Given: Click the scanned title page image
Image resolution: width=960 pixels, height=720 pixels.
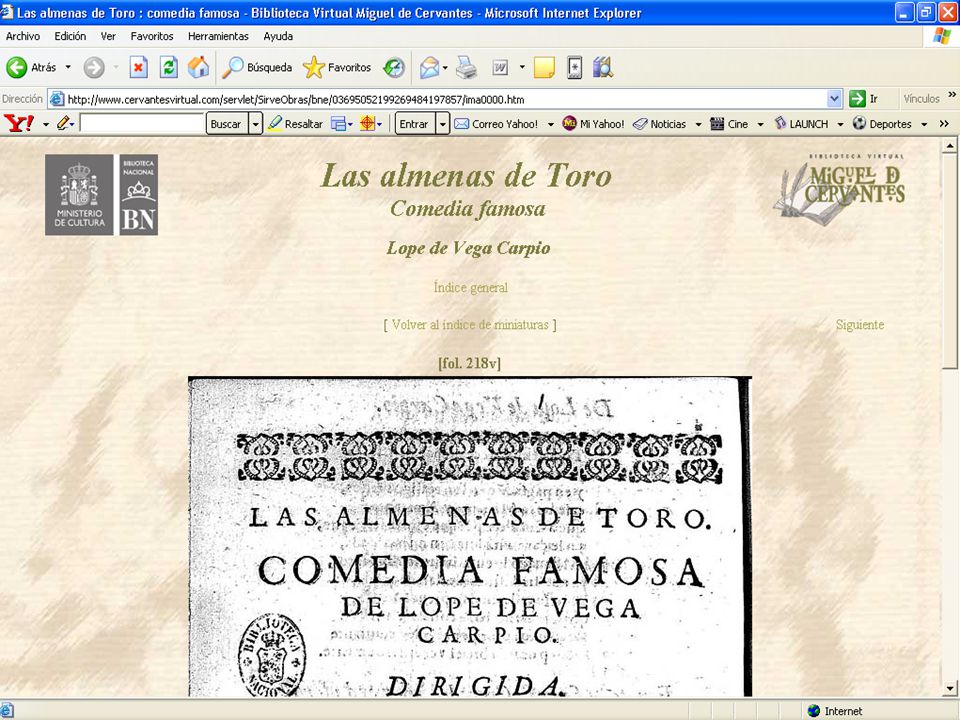Looking at the screenshot, I should coord(470,537).
